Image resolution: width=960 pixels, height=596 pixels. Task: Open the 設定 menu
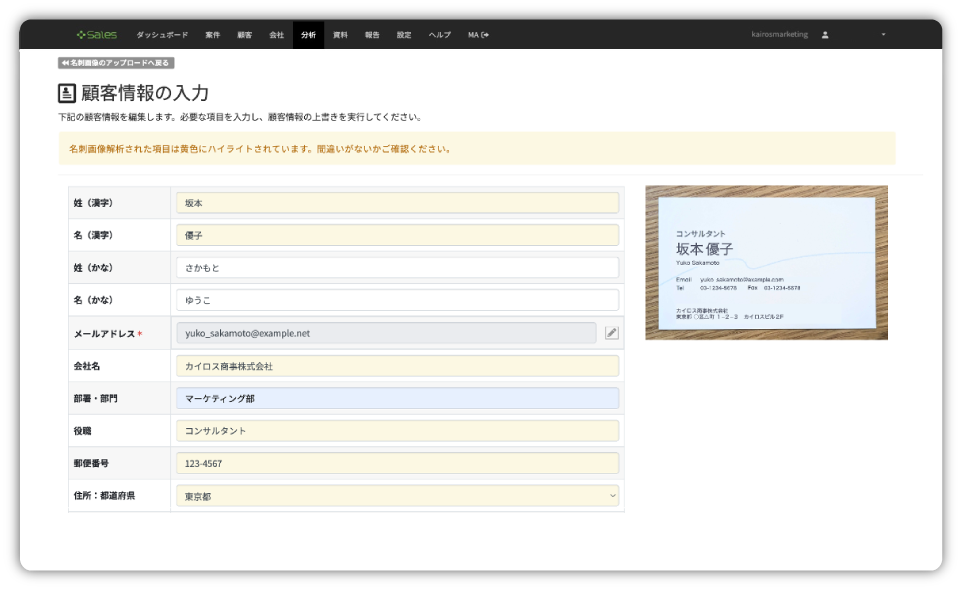(x=404, y=35)
